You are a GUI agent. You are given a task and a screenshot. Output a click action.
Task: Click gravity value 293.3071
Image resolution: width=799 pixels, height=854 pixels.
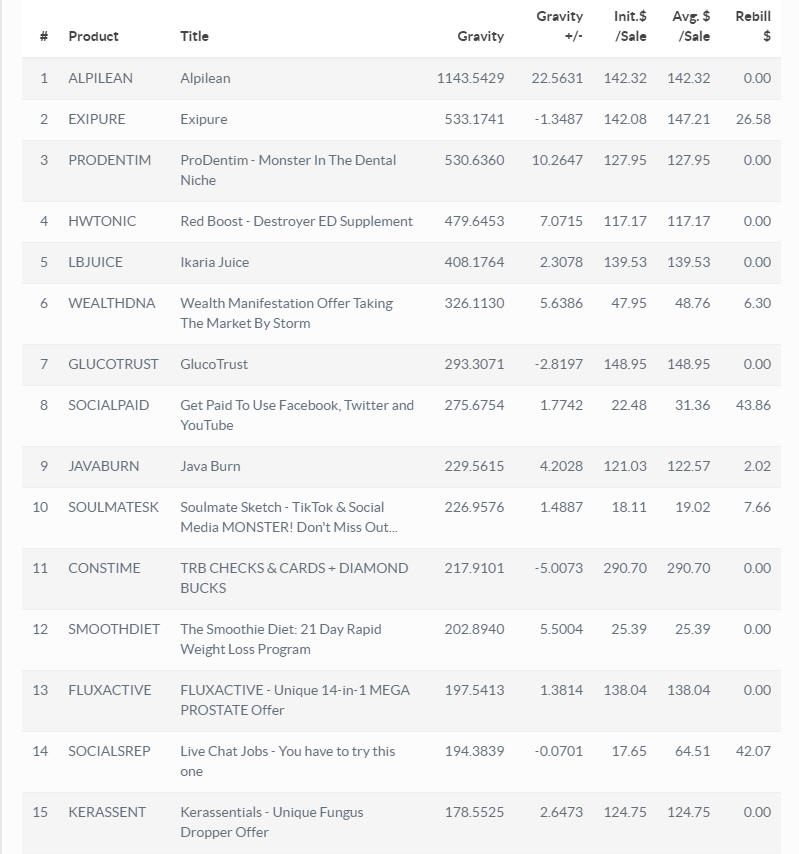point(474,364)
